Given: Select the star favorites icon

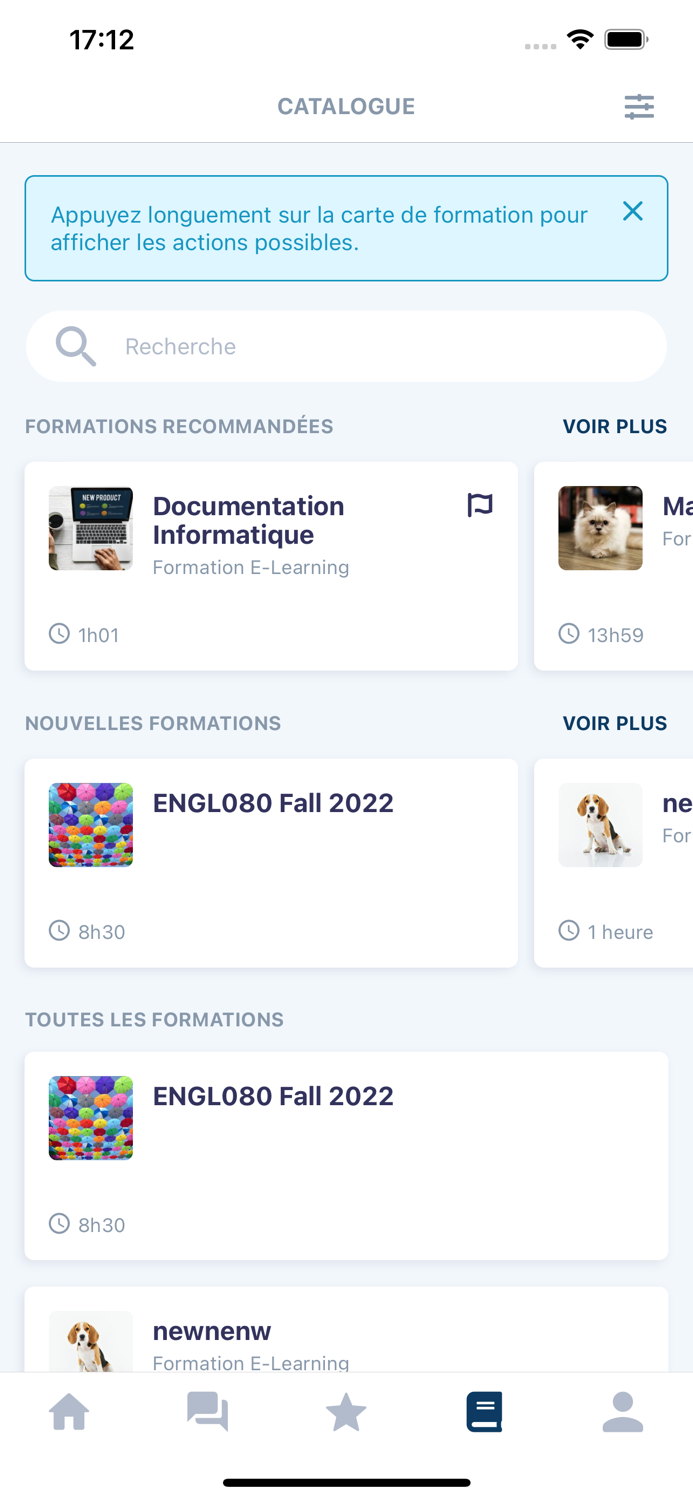Looking at the screenshot, I should (x=346, y=1412).
